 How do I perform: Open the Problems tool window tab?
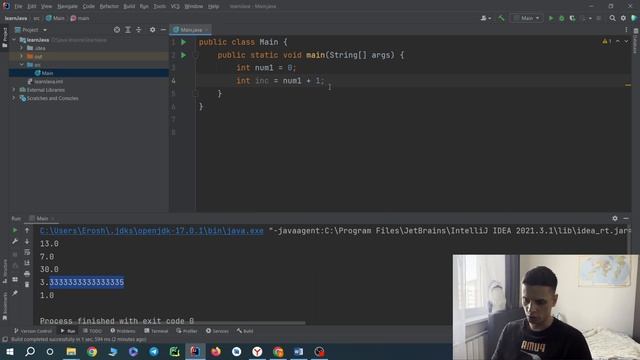[x=123, y=331]
